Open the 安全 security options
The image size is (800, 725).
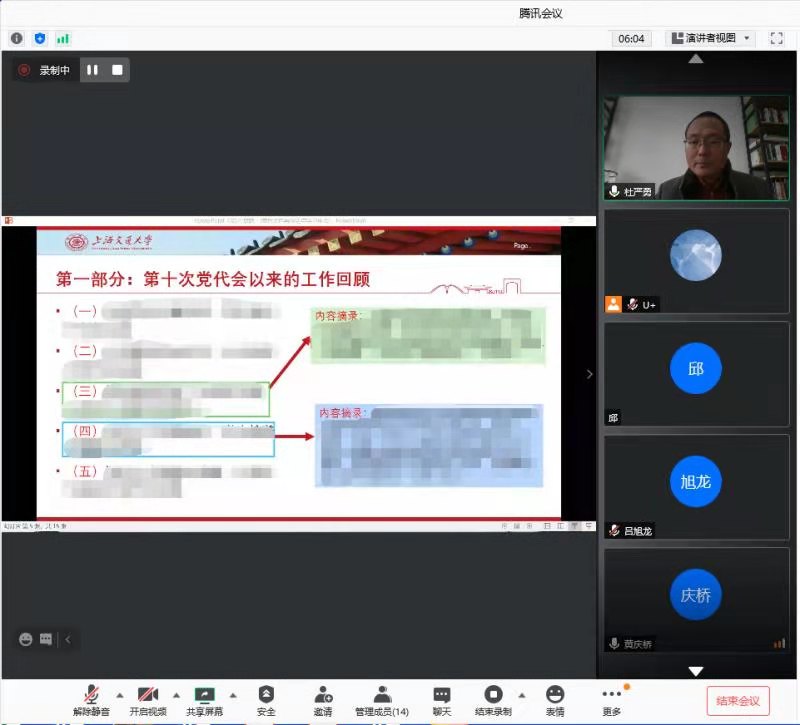(266, 700)
